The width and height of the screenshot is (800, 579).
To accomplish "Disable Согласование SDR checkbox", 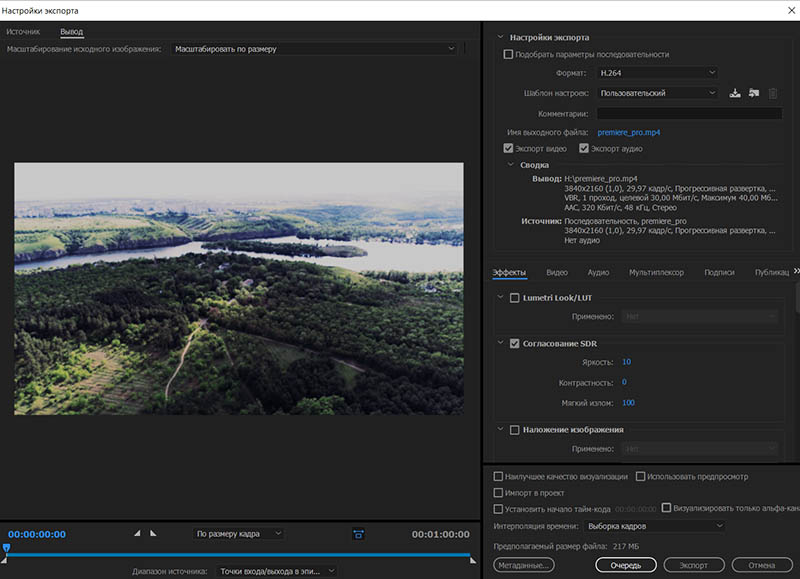I will 515,344.
